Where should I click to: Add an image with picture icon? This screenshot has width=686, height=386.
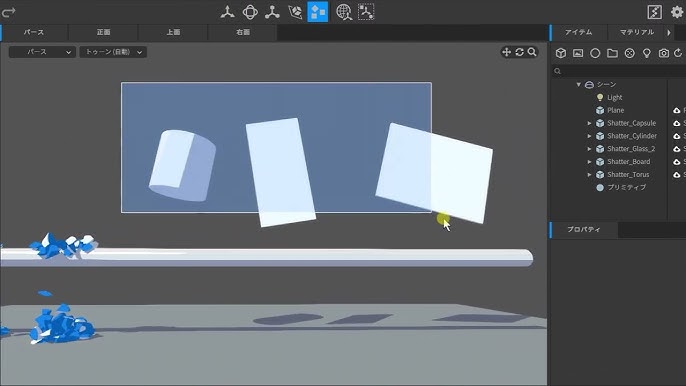click(x=578, y=53)
